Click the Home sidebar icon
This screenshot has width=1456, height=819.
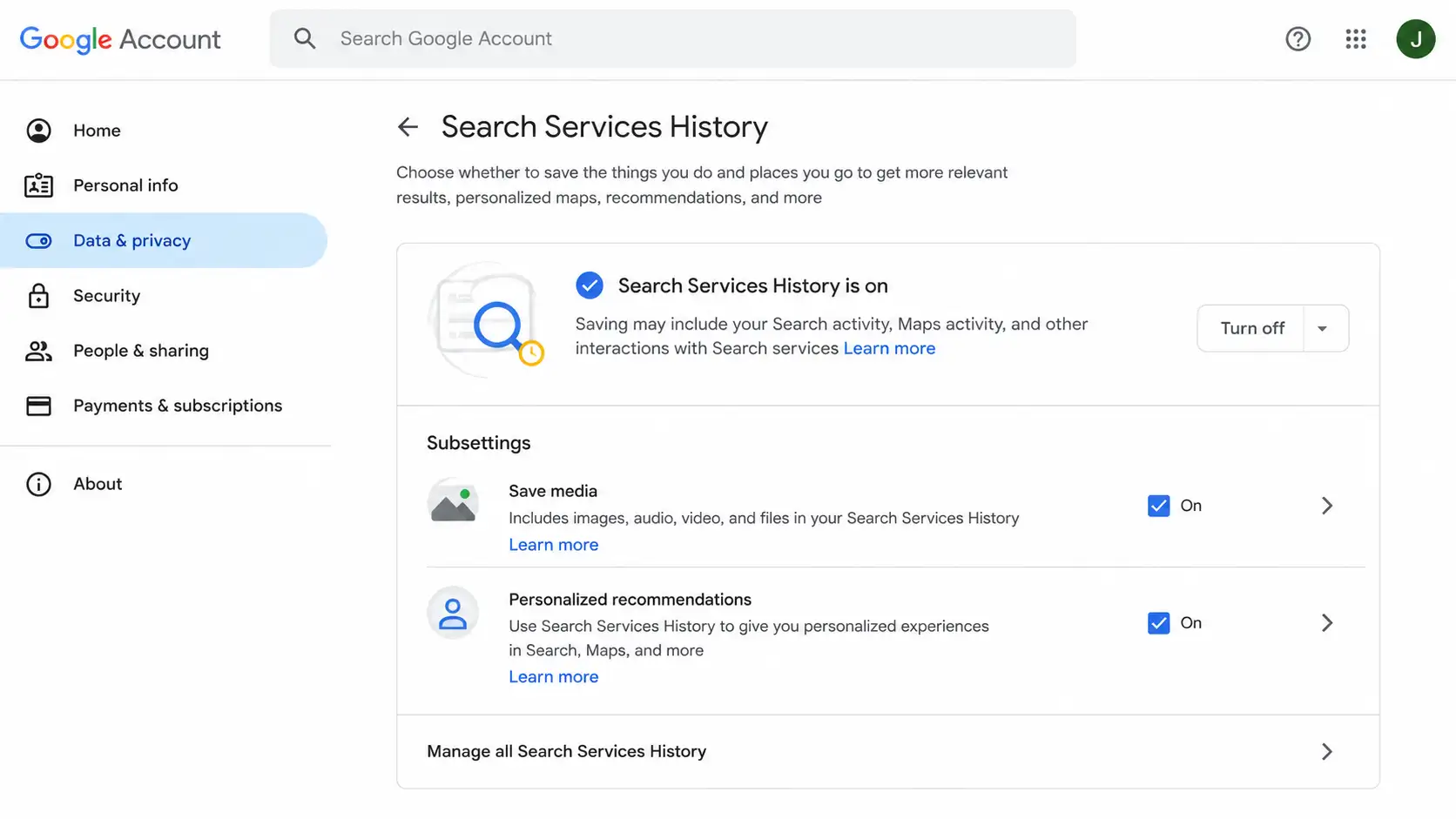coord(38,131)
